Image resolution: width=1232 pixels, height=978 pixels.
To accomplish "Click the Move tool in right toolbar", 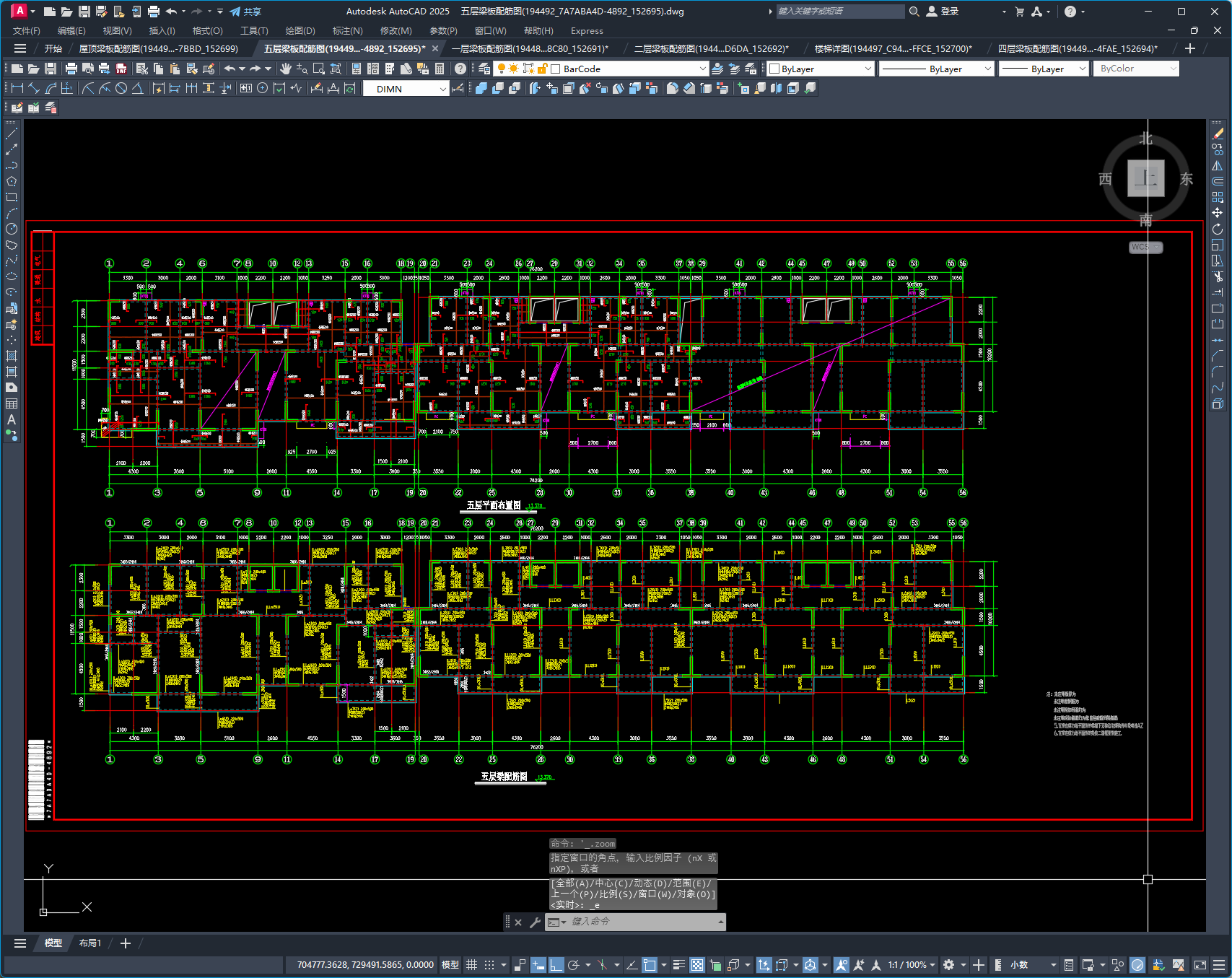I will [1218, 213].
